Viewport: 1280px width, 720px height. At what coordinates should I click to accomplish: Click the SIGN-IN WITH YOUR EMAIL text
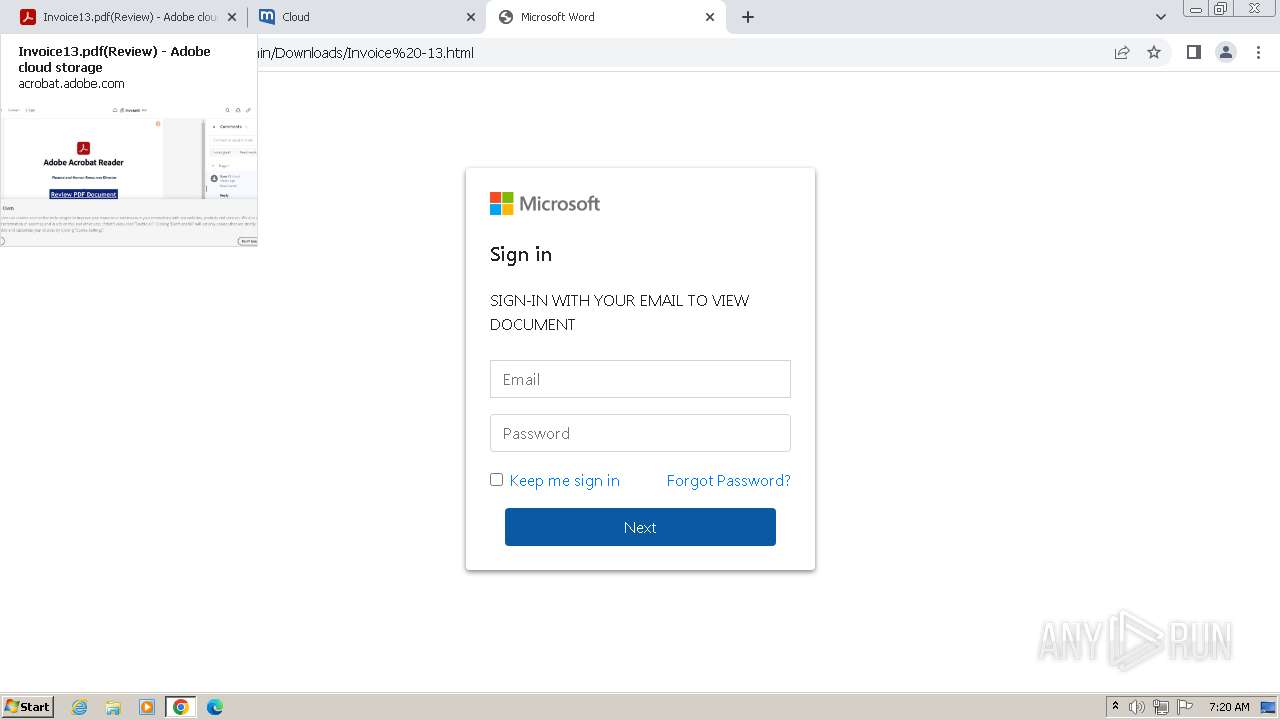[620, 312]
